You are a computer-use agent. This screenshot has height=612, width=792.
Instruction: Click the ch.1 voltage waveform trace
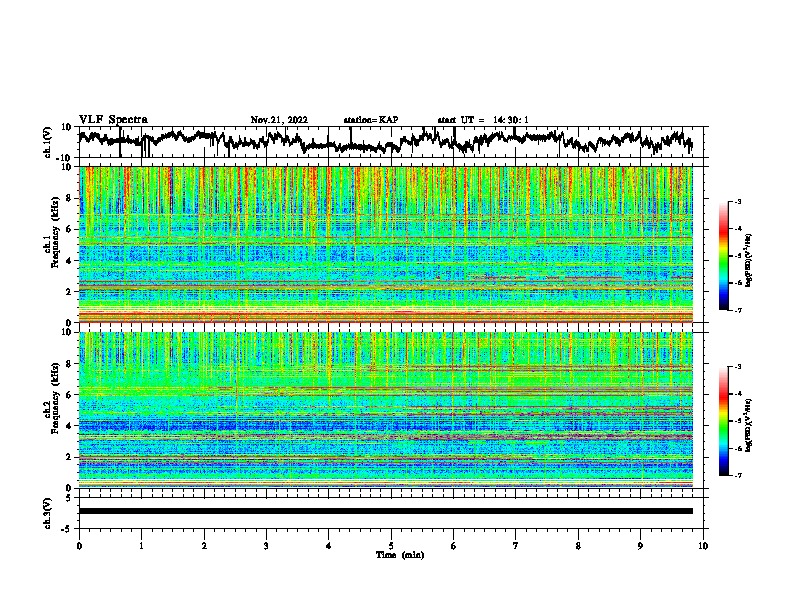coord(385,141)
